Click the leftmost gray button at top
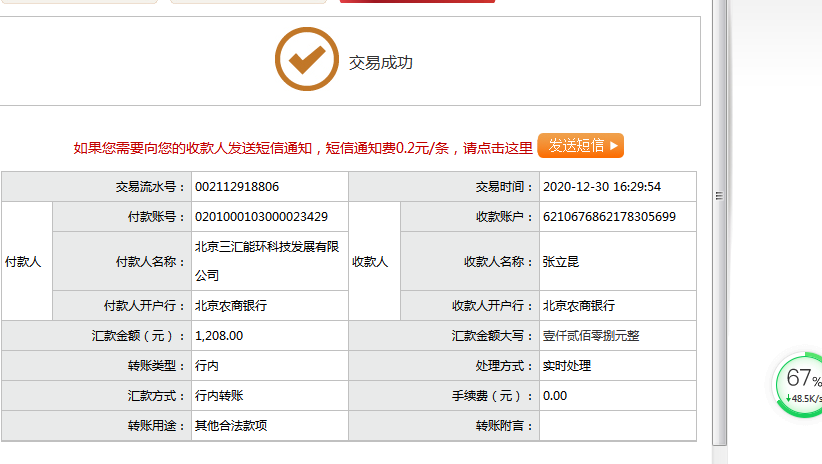Image resolution: width=822 pixels, height=464 pixels. pos(78,1)
